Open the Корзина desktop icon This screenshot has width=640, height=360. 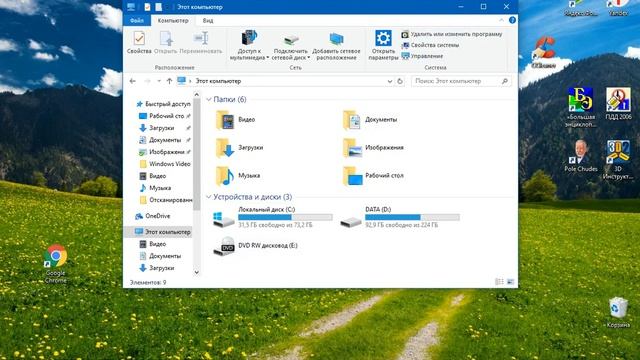[618, 313]
